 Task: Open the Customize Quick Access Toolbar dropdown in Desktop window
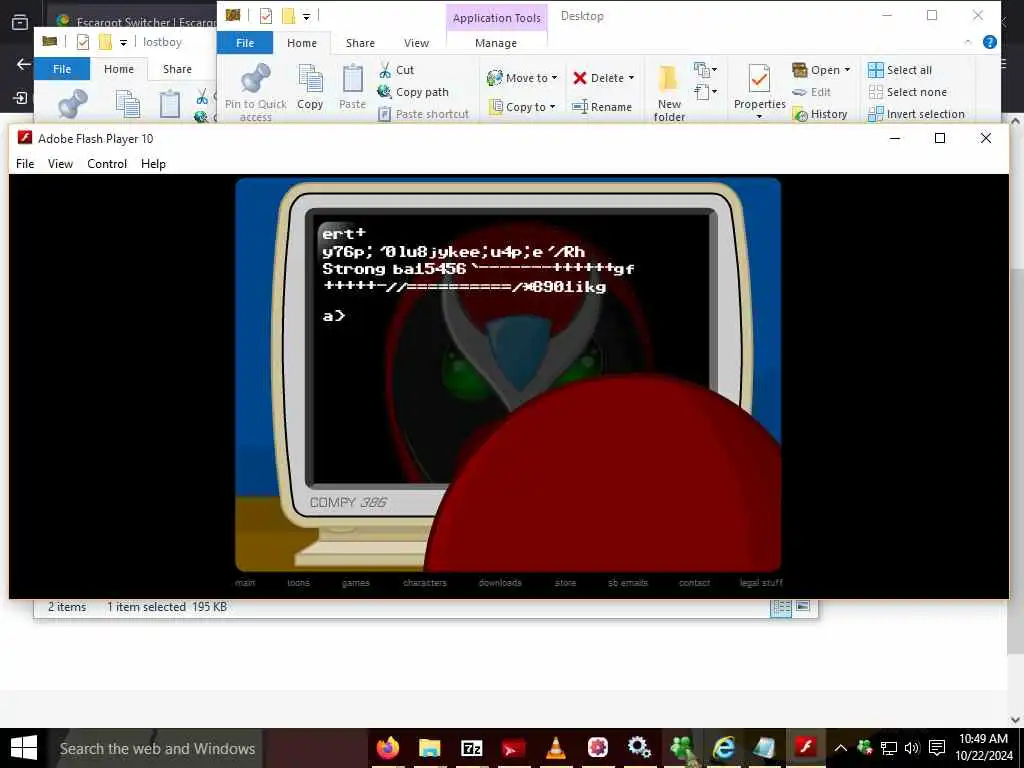point(306,16)
